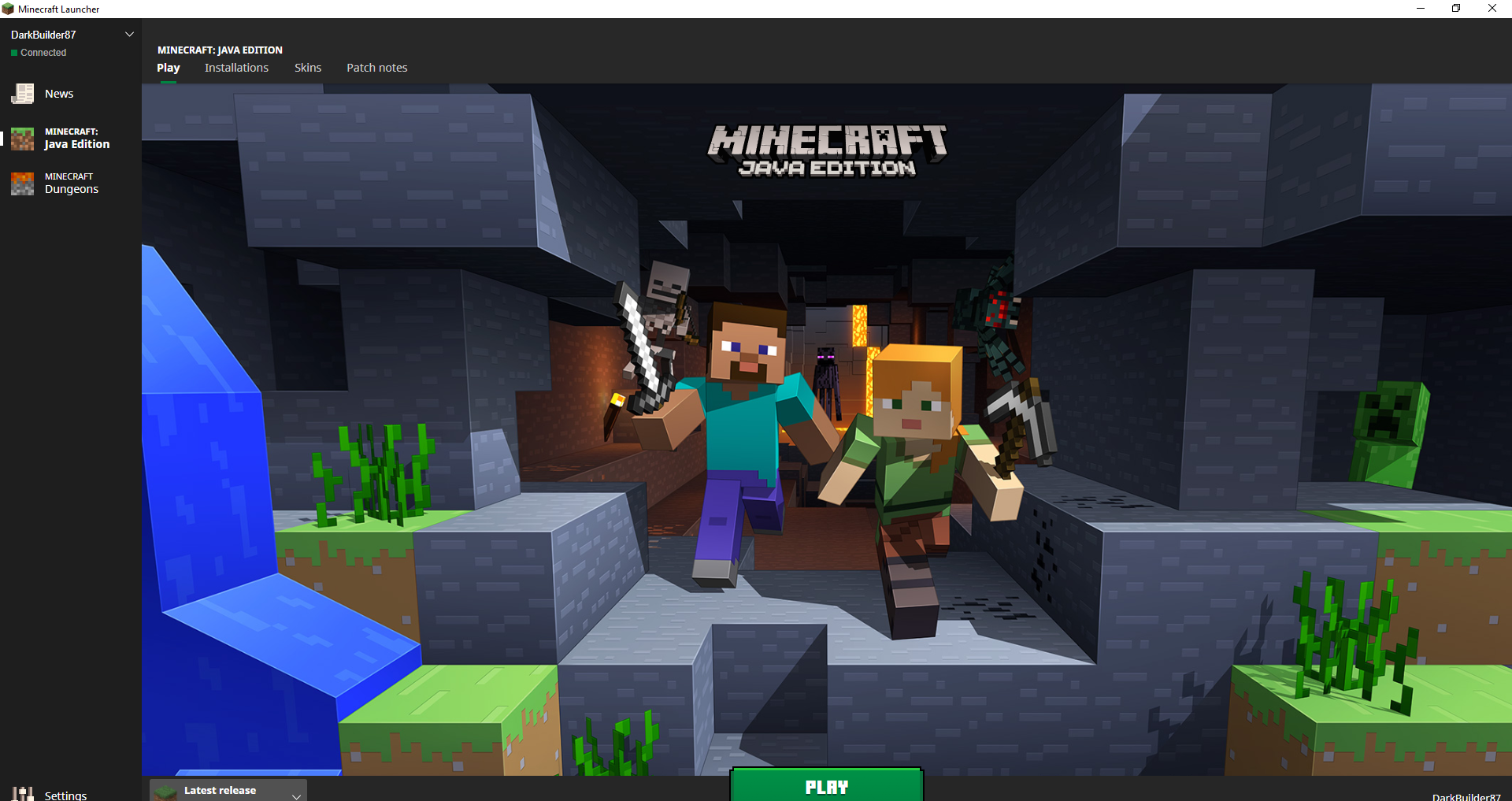This screenshot has width=1512, height=801.
Task: Click the DarkBuilder87 account name at top
Action: [43, 35]
